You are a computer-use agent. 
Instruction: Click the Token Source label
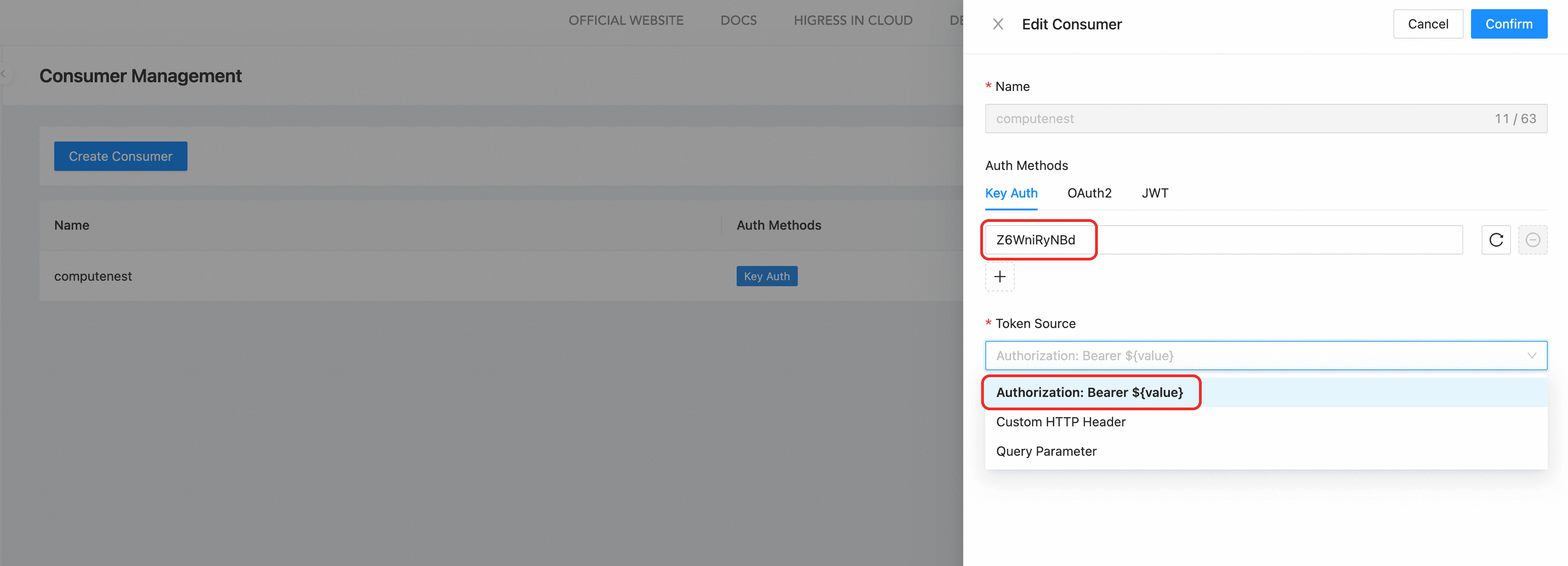coord(1035,324)
